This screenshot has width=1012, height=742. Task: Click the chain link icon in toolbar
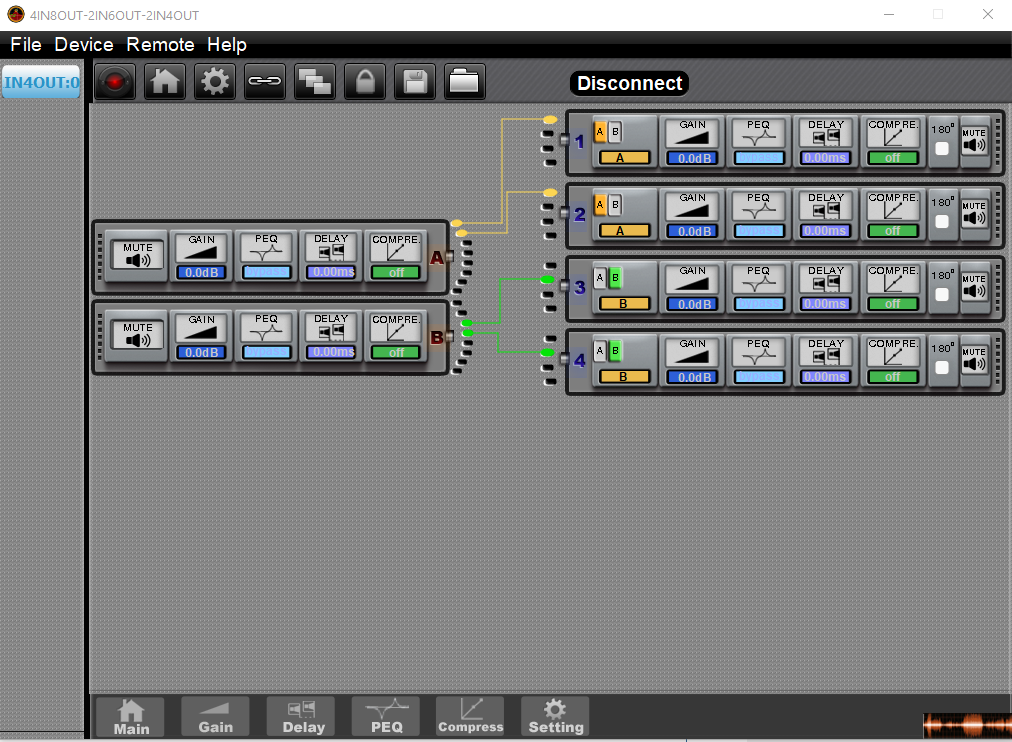(265, 82)
